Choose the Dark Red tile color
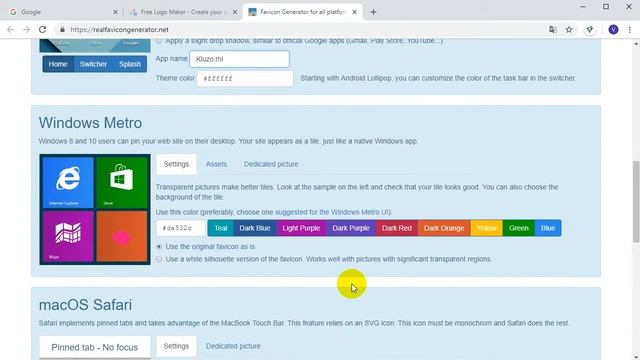 click(x=397, y=228)
